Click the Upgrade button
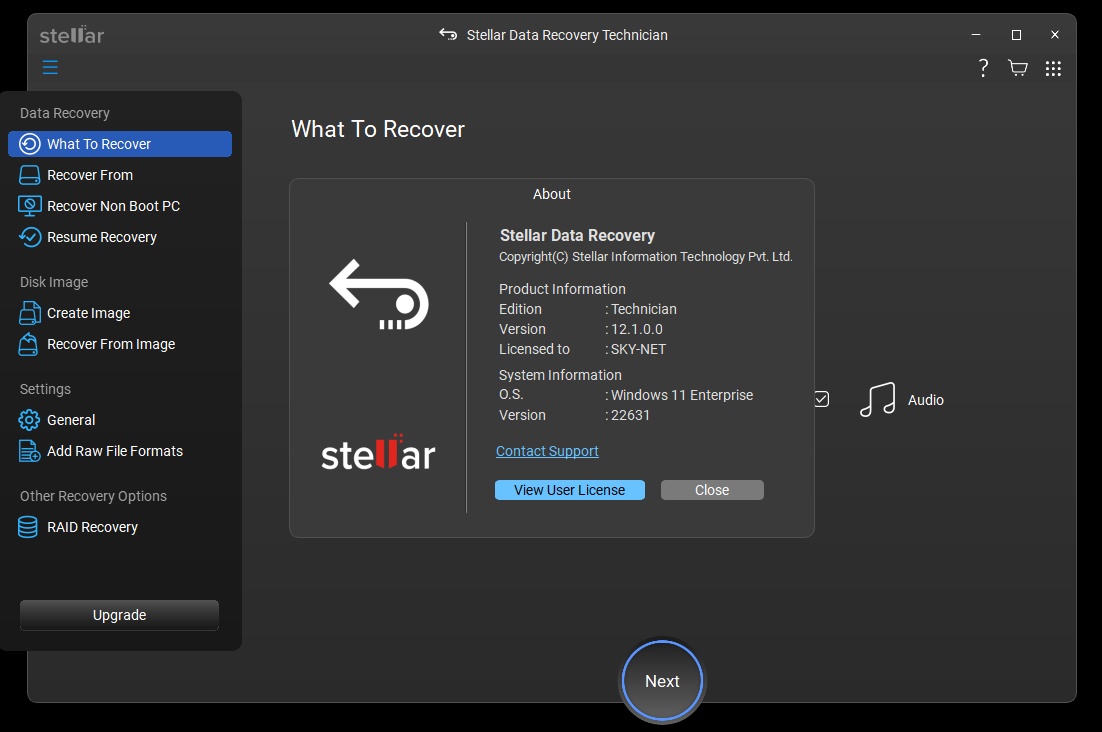Screen dimensions: 1102x732 (x=119, y=615)
